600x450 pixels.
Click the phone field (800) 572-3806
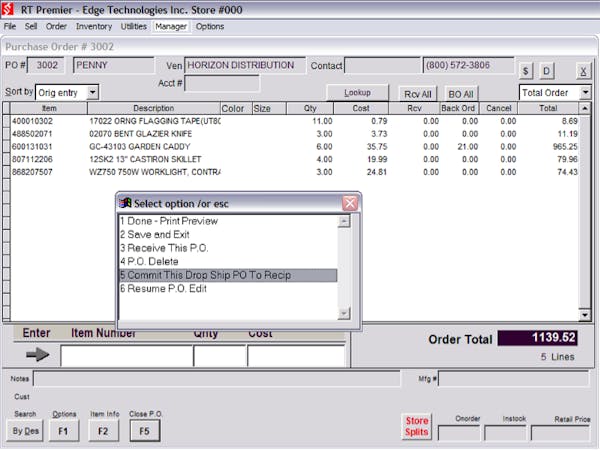pos(468,65)
